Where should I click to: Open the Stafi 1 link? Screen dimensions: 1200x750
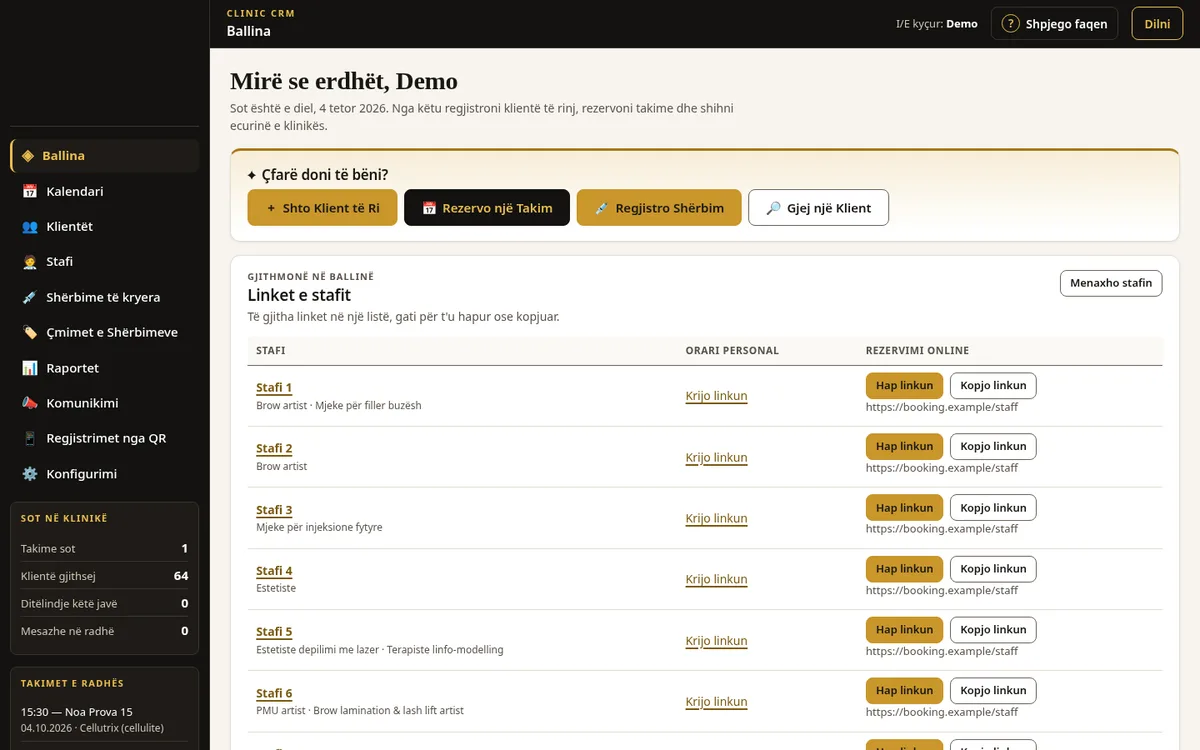click(x=274, y=388)
